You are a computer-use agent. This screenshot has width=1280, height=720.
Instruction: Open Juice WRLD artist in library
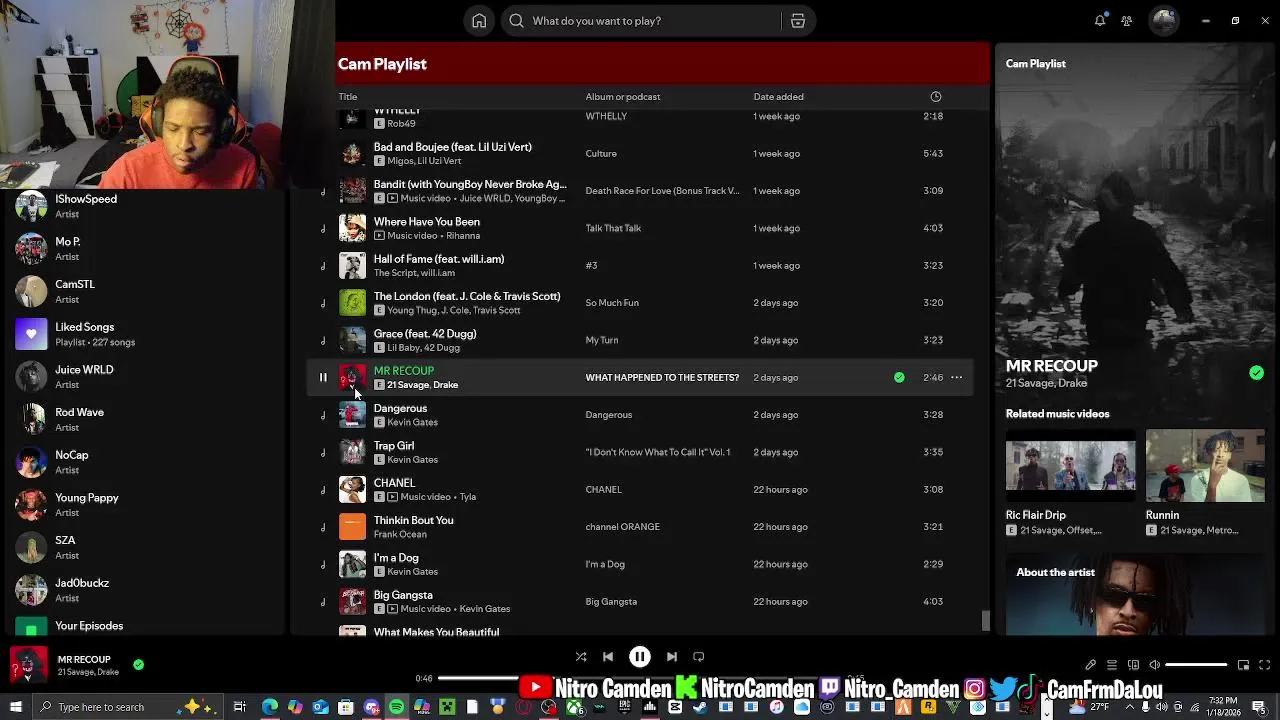[145, 377]
